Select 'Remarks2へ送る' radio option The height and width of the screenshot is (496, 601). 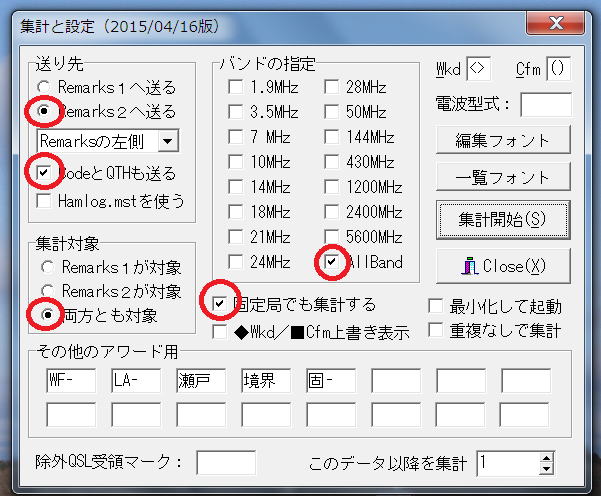click(45, 110)
